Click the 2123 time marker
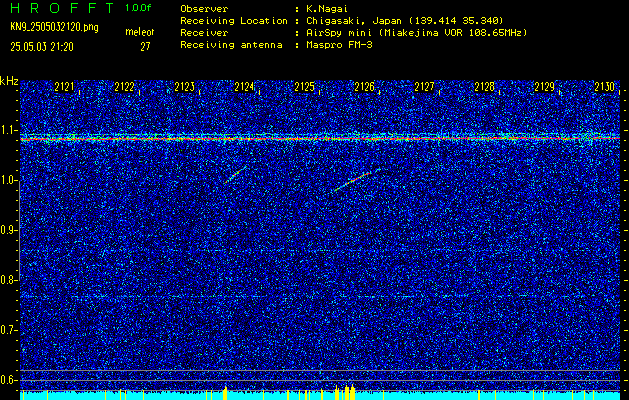629x400 pixels. click(185, 87)
